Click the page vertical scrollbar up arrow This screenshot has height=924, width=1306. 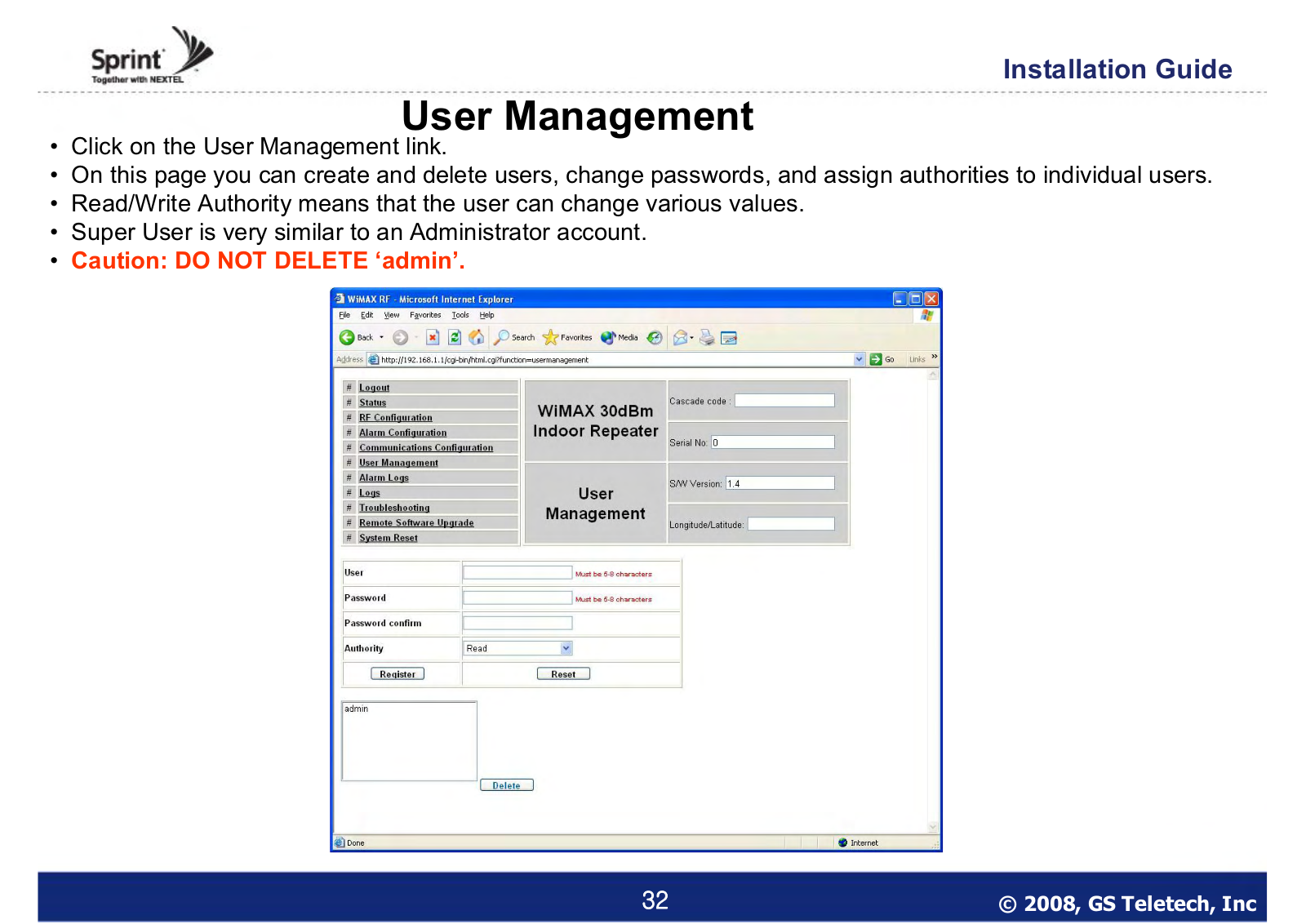click(933, 375)
